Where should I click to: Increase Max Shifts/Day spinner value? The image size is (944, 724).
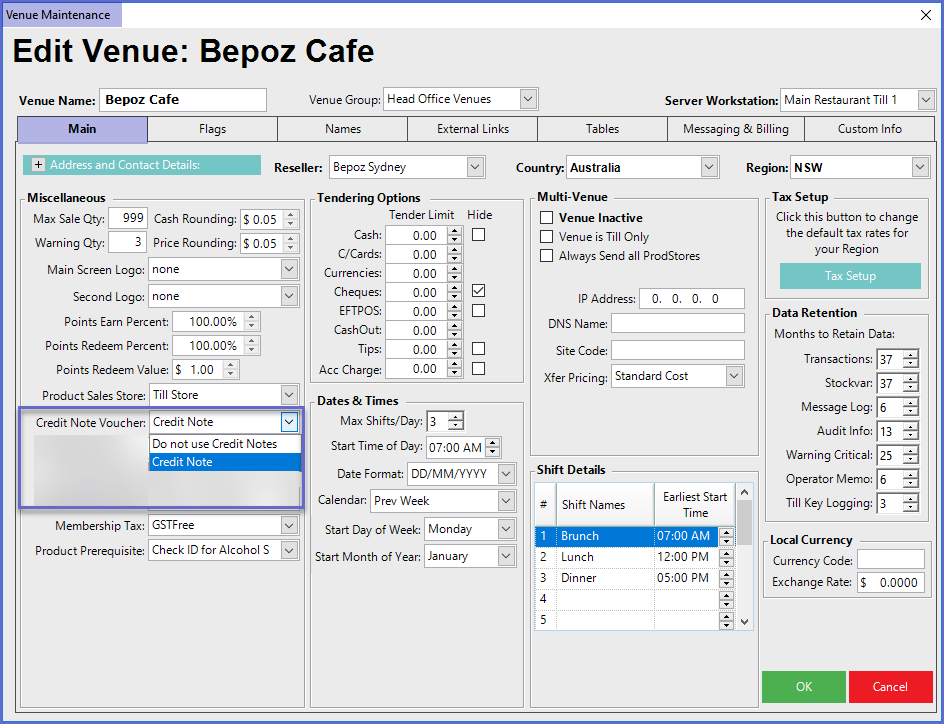click(x=456, y=417)
